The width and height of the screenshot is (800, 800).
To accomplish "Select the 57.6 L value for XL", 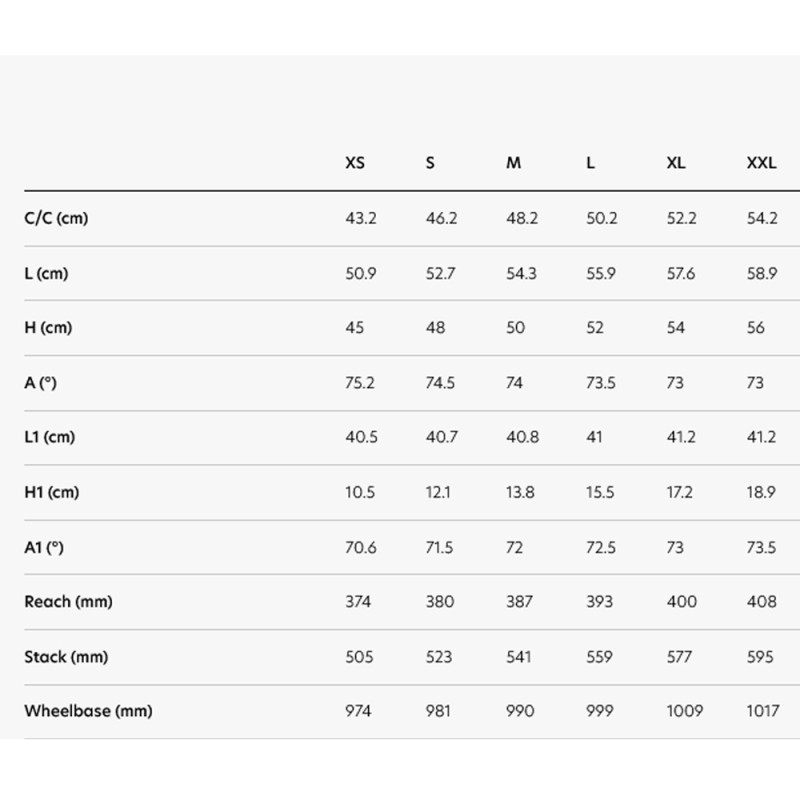I will 681,273.
